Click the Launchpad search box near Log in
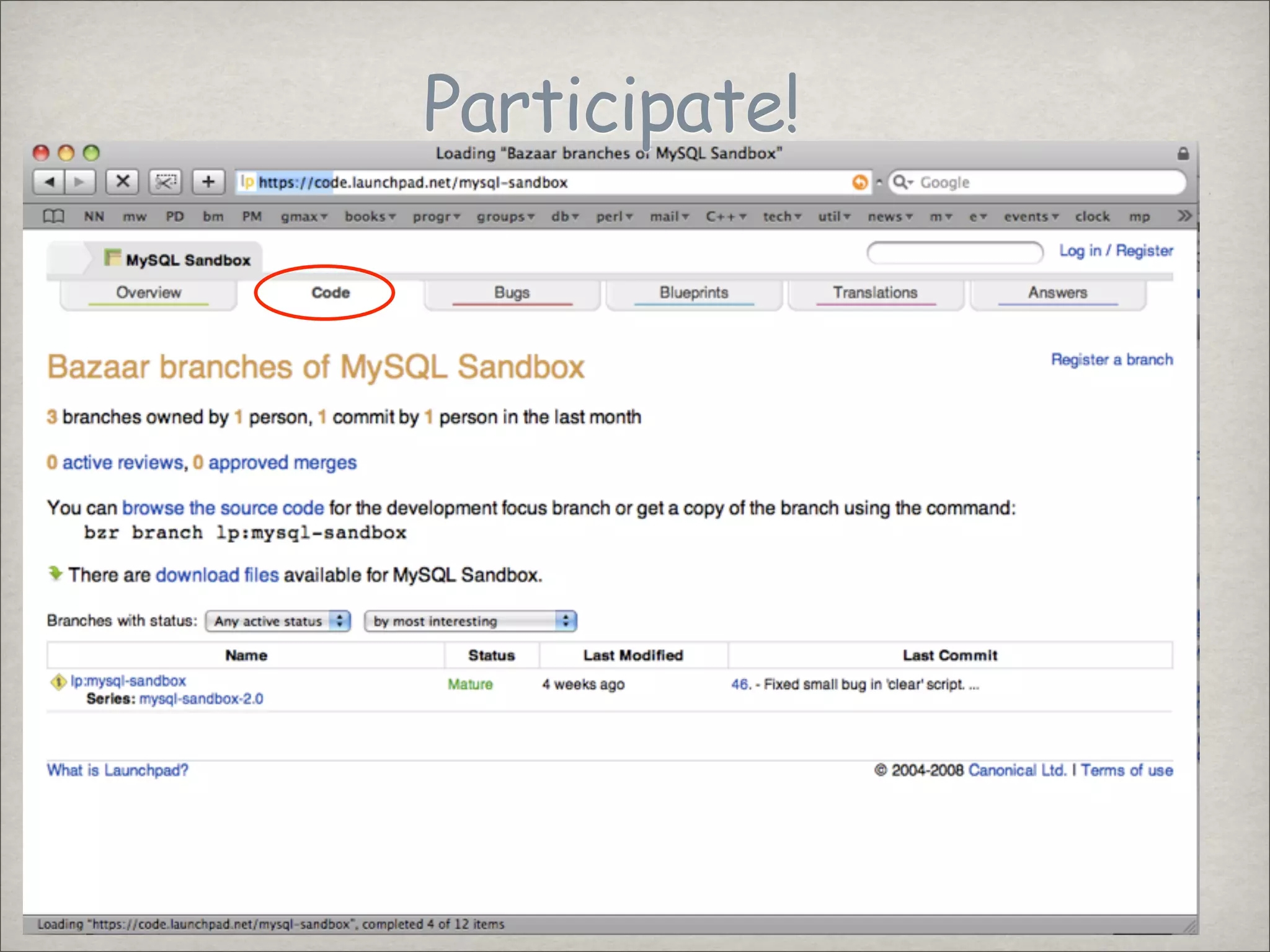The width and height of the screenshot is (1270, 952). [955, 252]
